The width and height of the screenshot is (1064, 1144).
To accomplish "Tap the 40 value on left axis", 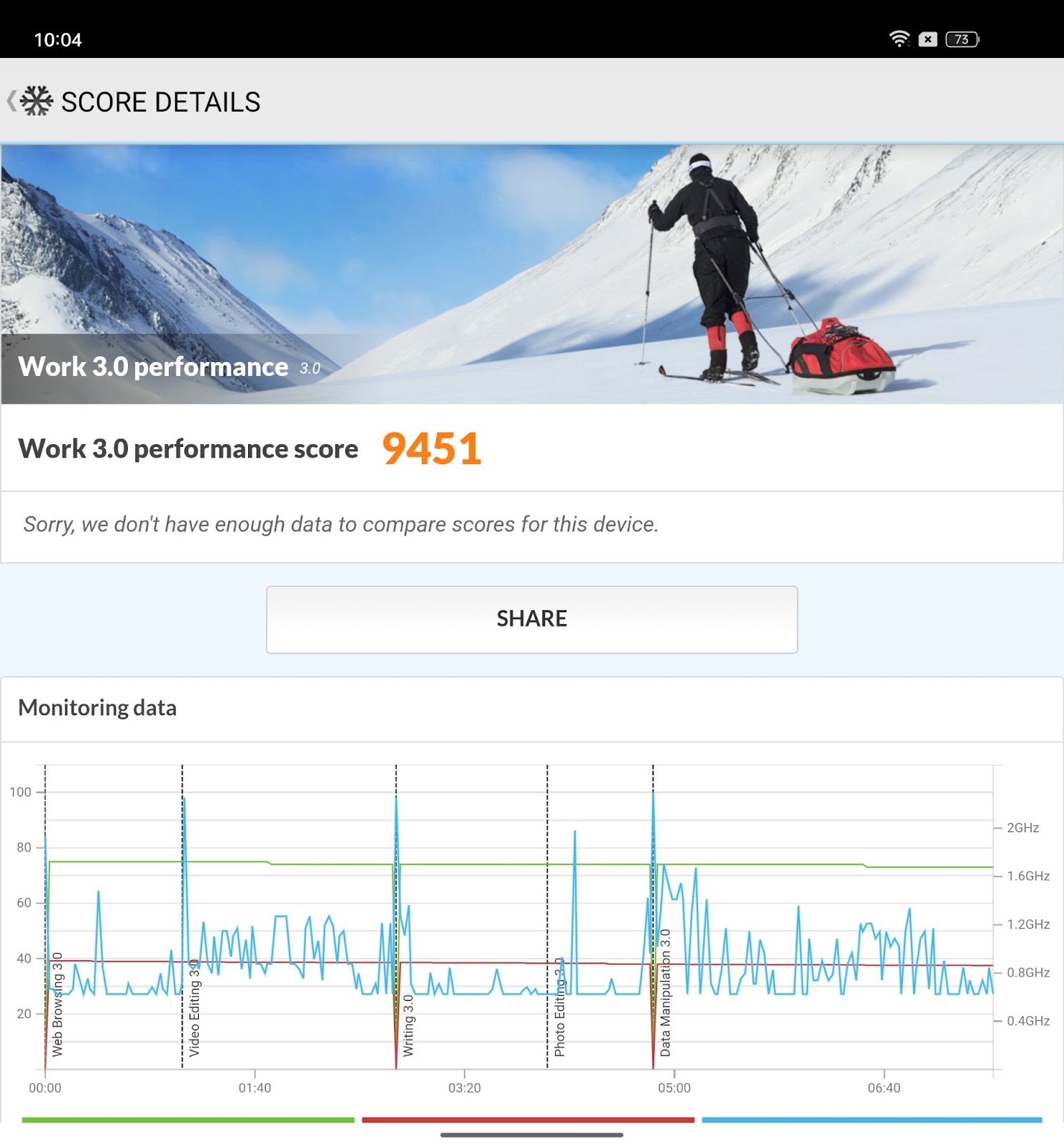I will click(24, 958).
